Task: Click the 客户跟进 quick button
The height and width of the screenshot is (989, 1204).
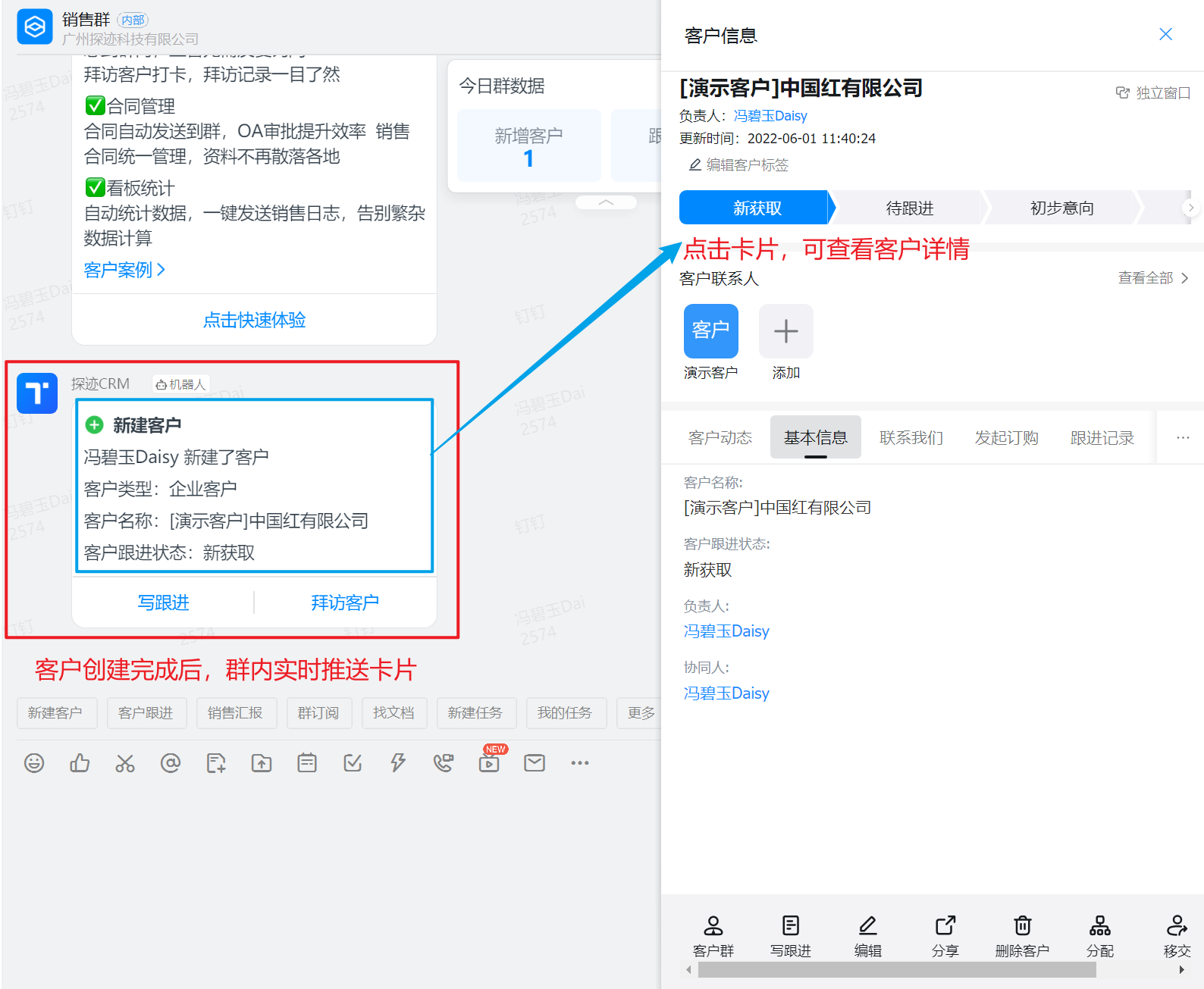Action: tap(146, 713)
